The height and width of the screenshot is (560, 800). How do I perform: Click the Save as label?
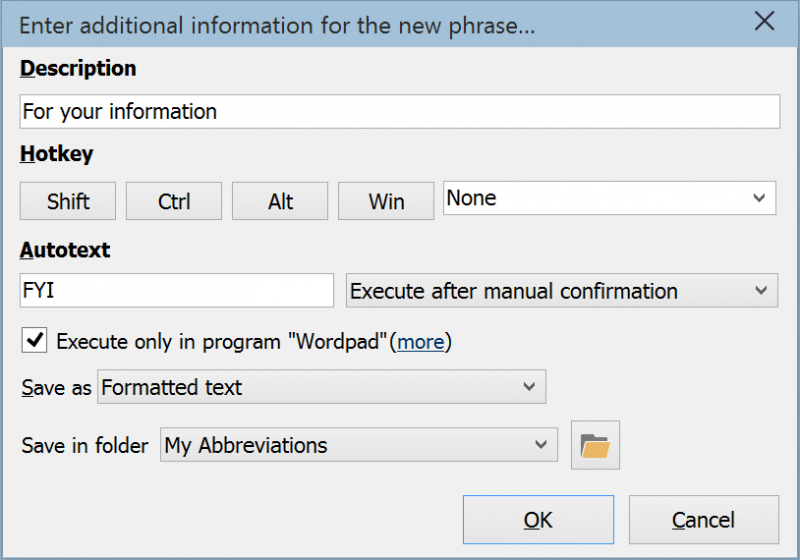[56, 388]
